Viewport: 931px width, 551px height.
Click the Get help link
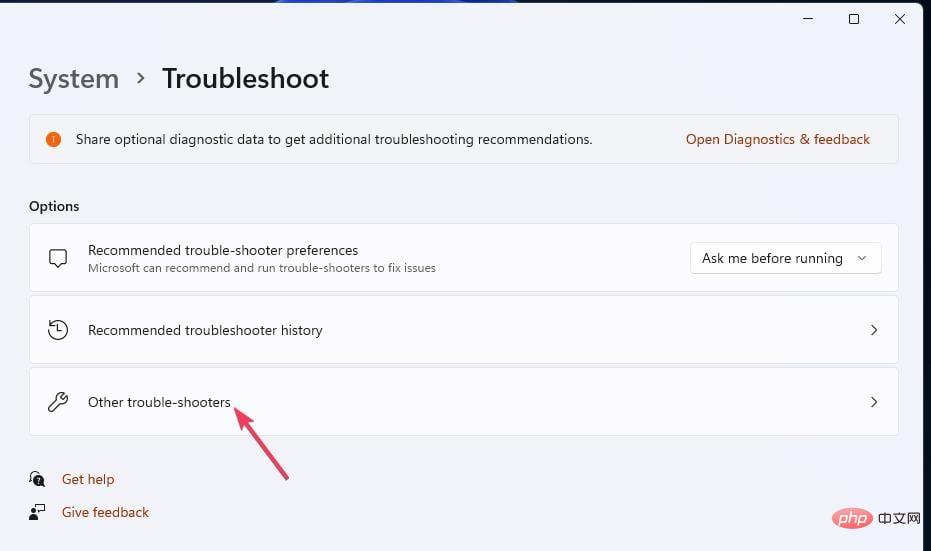click(88, 479)
